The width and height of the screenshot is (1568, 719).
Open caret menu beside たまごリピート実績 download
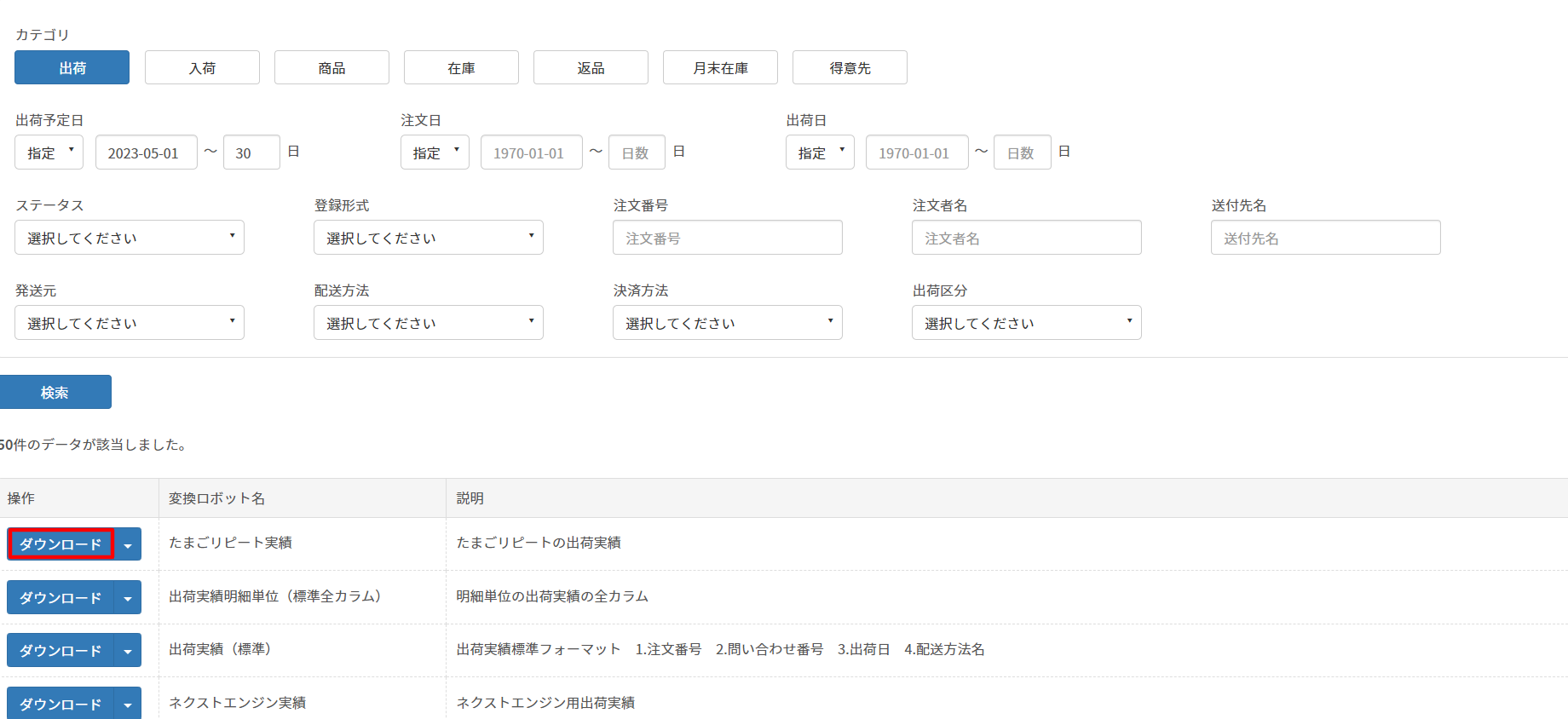point(128,544)
